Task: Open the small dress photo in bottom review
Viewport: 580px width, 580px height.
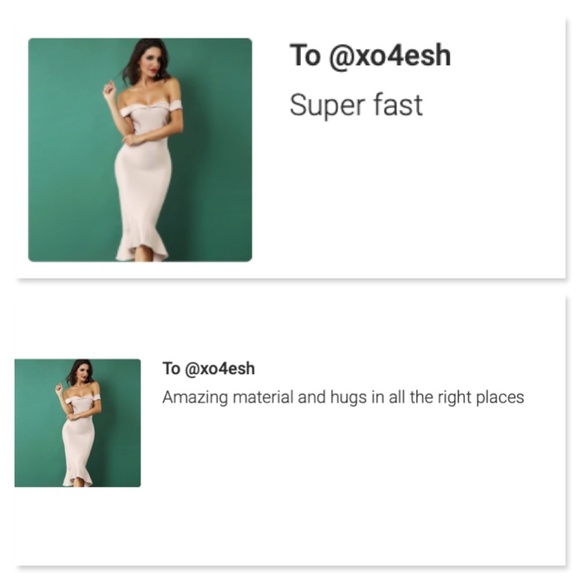Action: pos(78,423)
